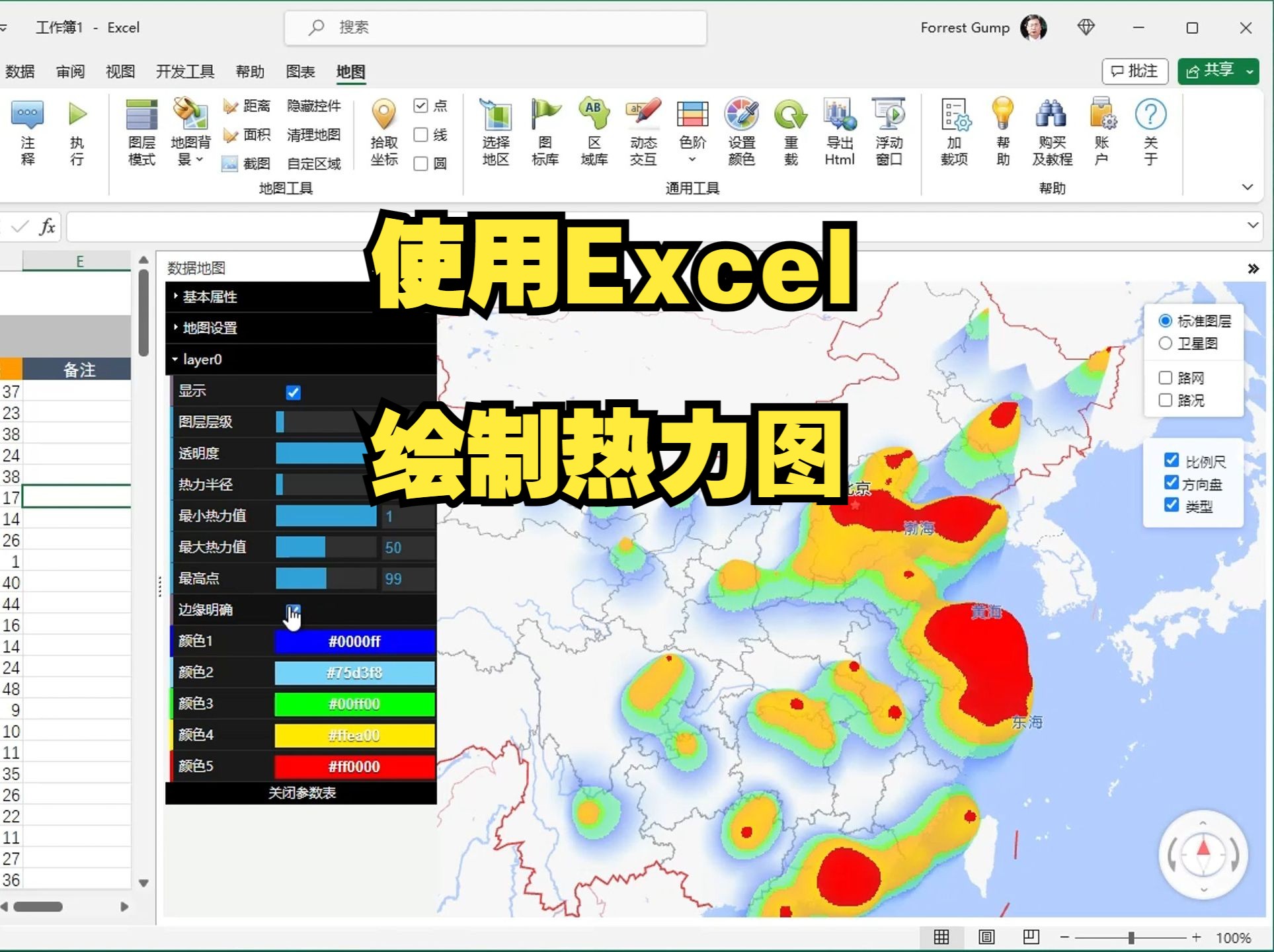1274x952 pixels.
Task: Select the 面积 area measure tool
Action: [x=247, y=135]
